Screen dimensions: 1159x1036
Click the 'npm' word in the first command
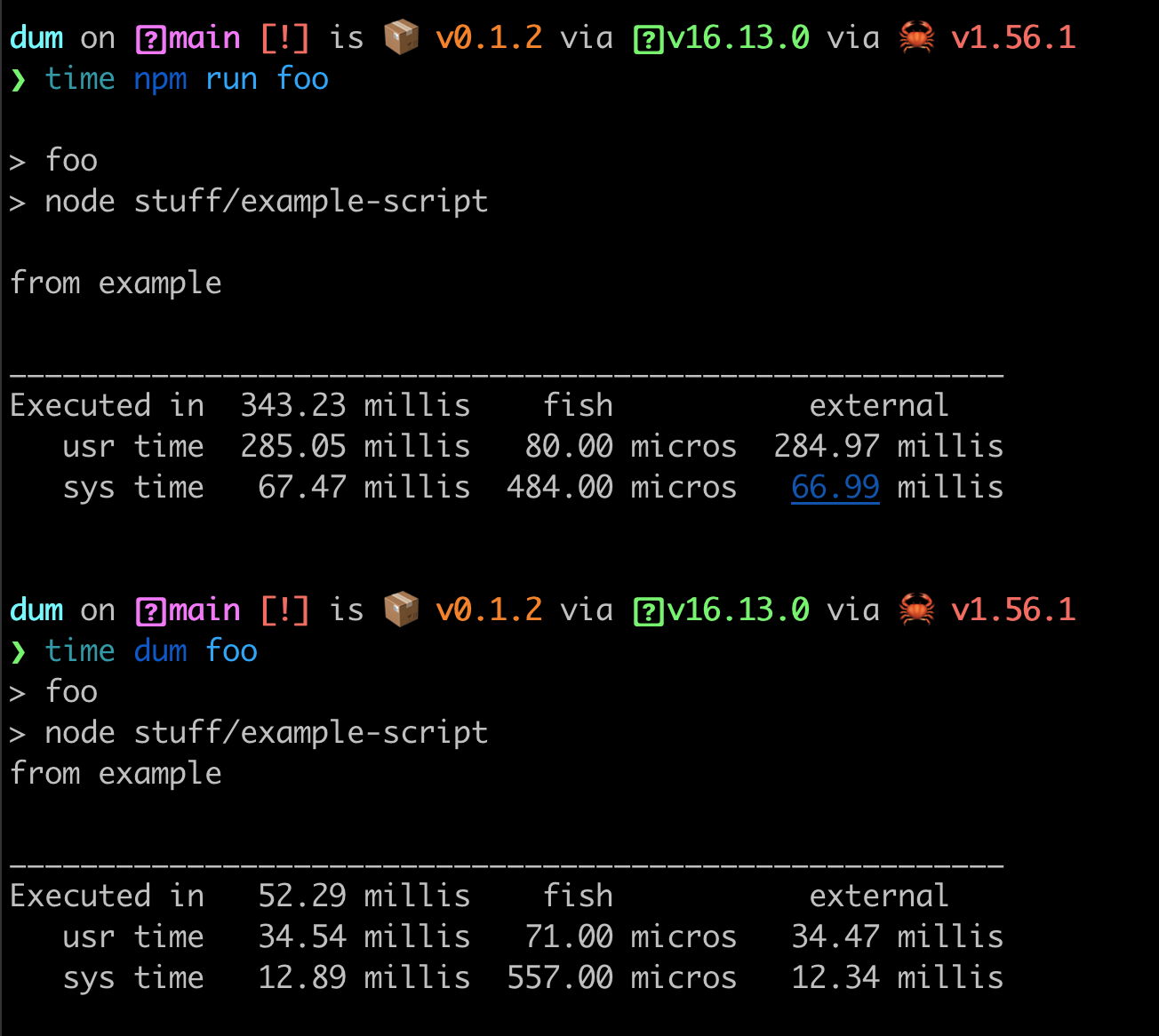pyautogui.click(x=161, y=80)
